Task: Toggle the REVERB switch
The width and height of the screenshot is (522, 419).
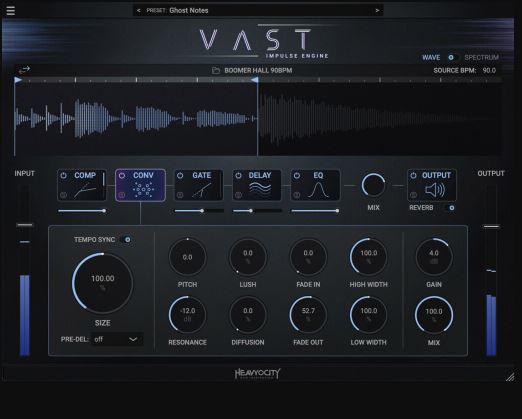Action: coord(451,208)
